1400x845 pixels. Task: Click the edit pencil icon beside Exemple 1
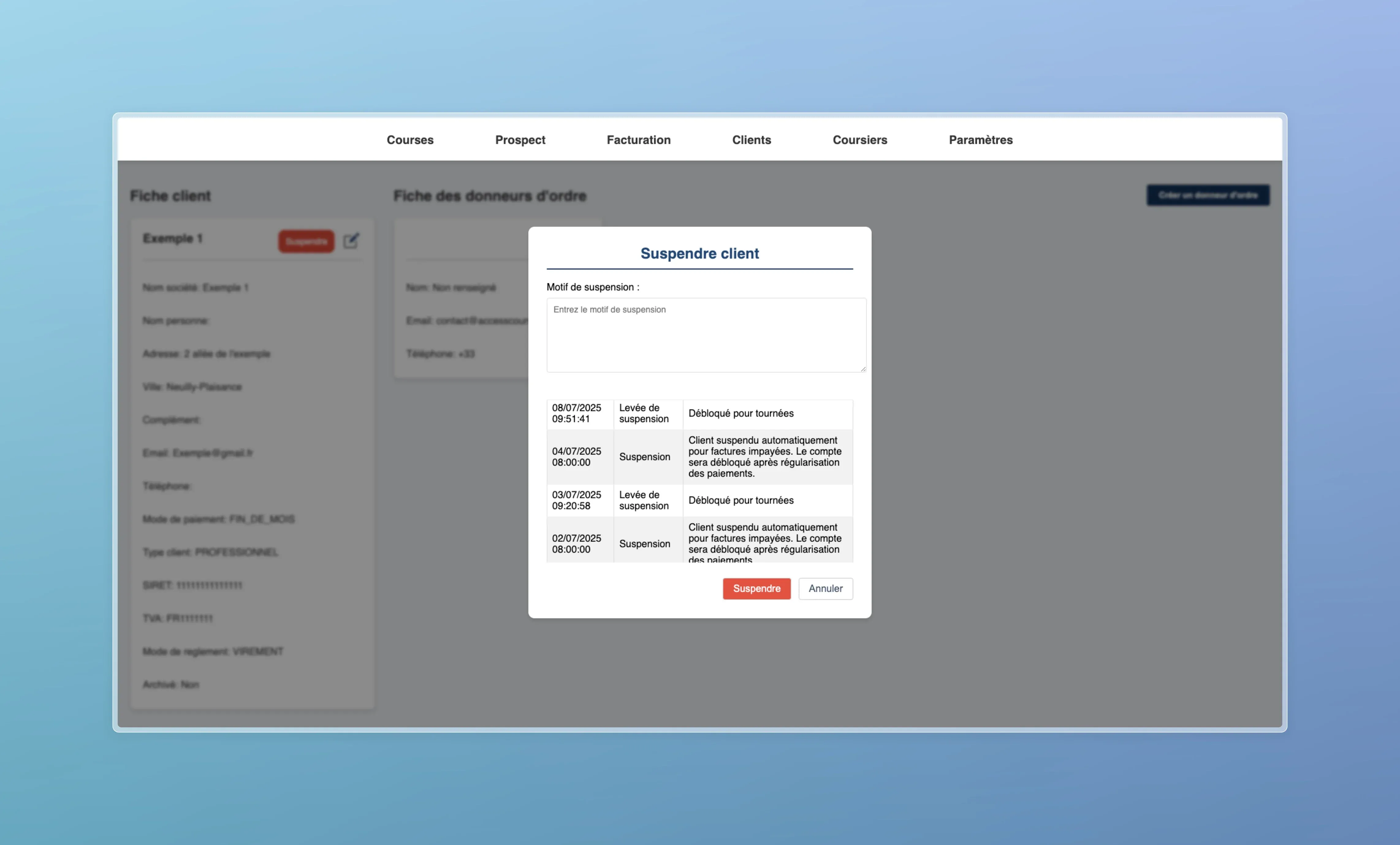(351, 241)
